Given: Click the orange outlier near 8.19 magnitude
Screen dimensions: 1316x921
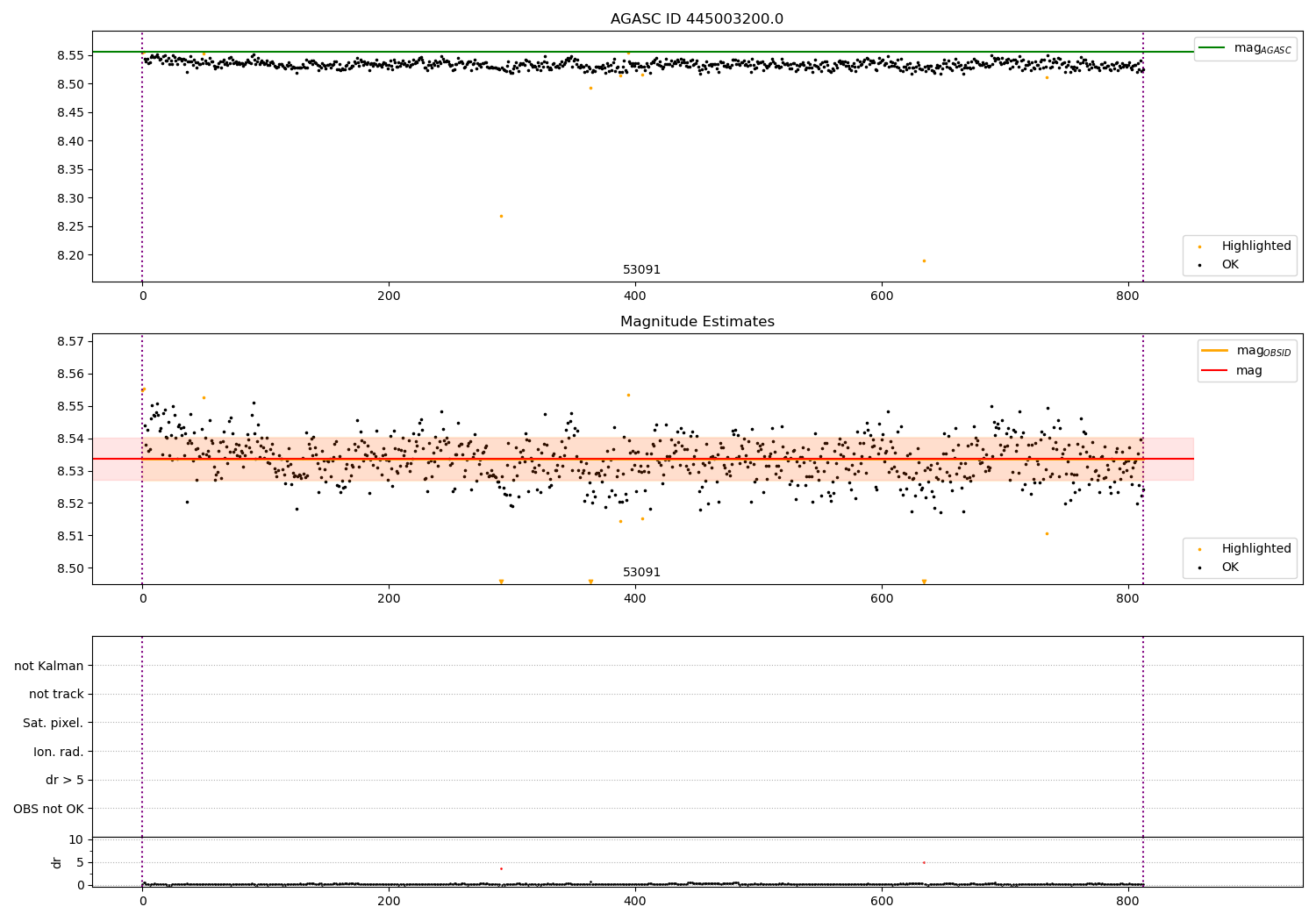Looking at the screenshot, I should (x=924, y=261).
